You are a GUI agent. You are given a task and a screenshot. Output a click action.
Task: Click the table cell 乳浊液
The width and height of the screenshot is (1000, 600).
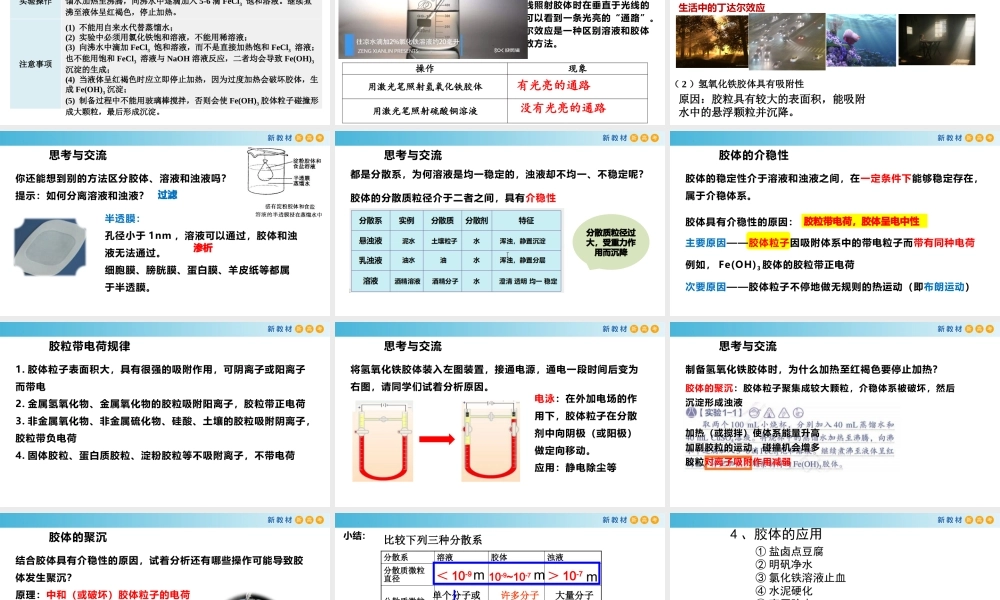pos(371,260)
